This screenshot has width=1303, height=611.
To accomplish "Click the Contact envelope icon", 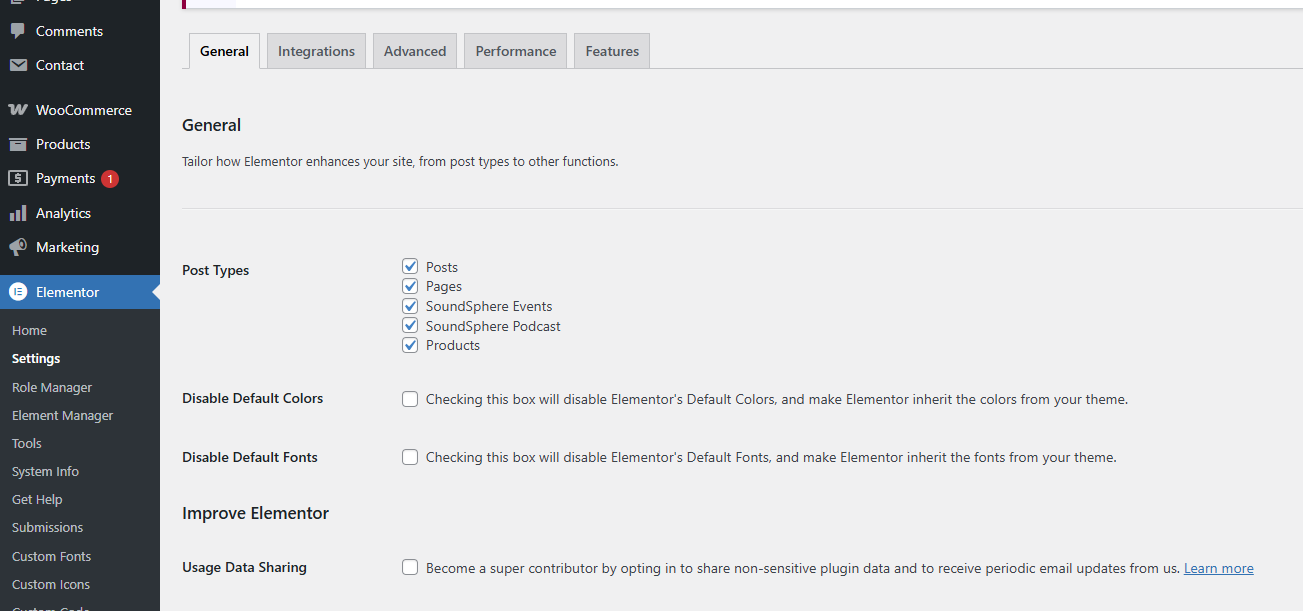I will pyautogui.click(x=18, y=65).
